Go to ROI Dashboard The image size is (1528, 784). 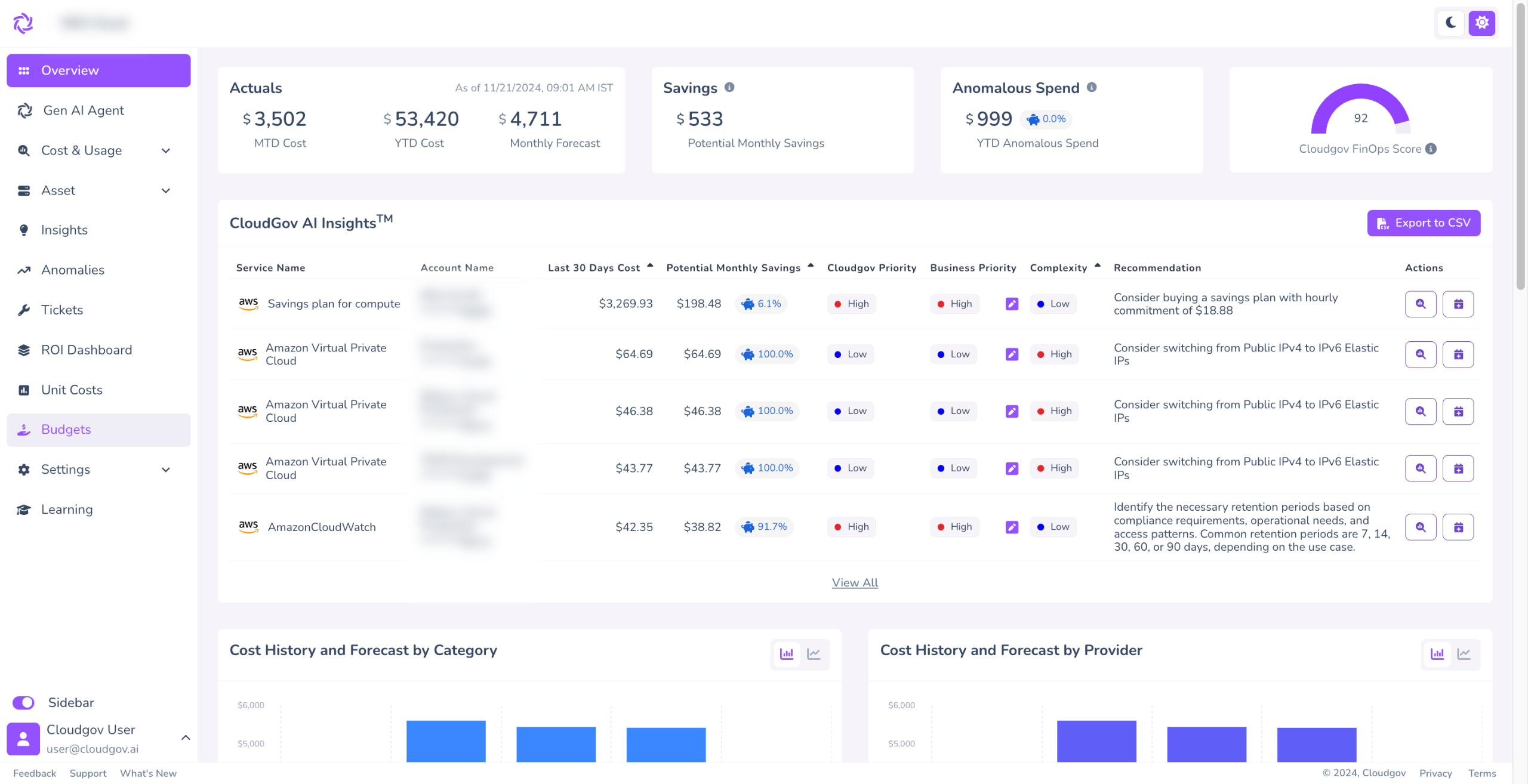(86, 350)
